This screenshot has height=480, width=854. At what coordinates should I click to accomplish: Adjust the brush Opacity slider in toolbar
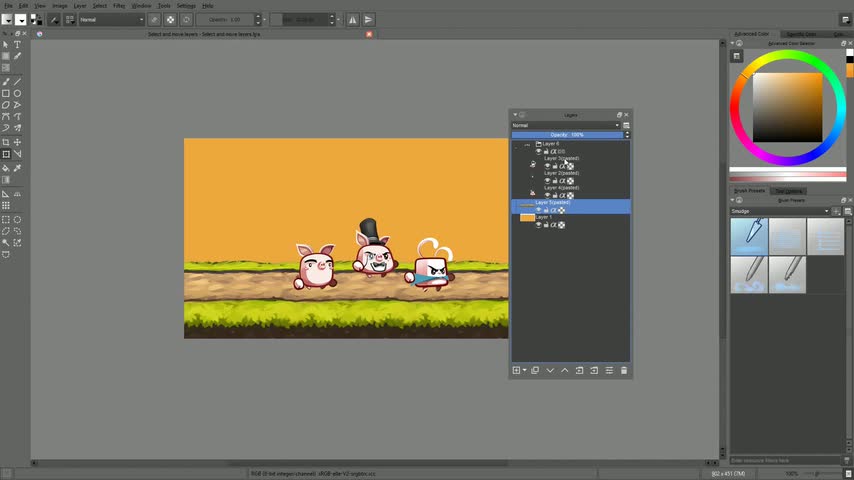click(226, 20)
